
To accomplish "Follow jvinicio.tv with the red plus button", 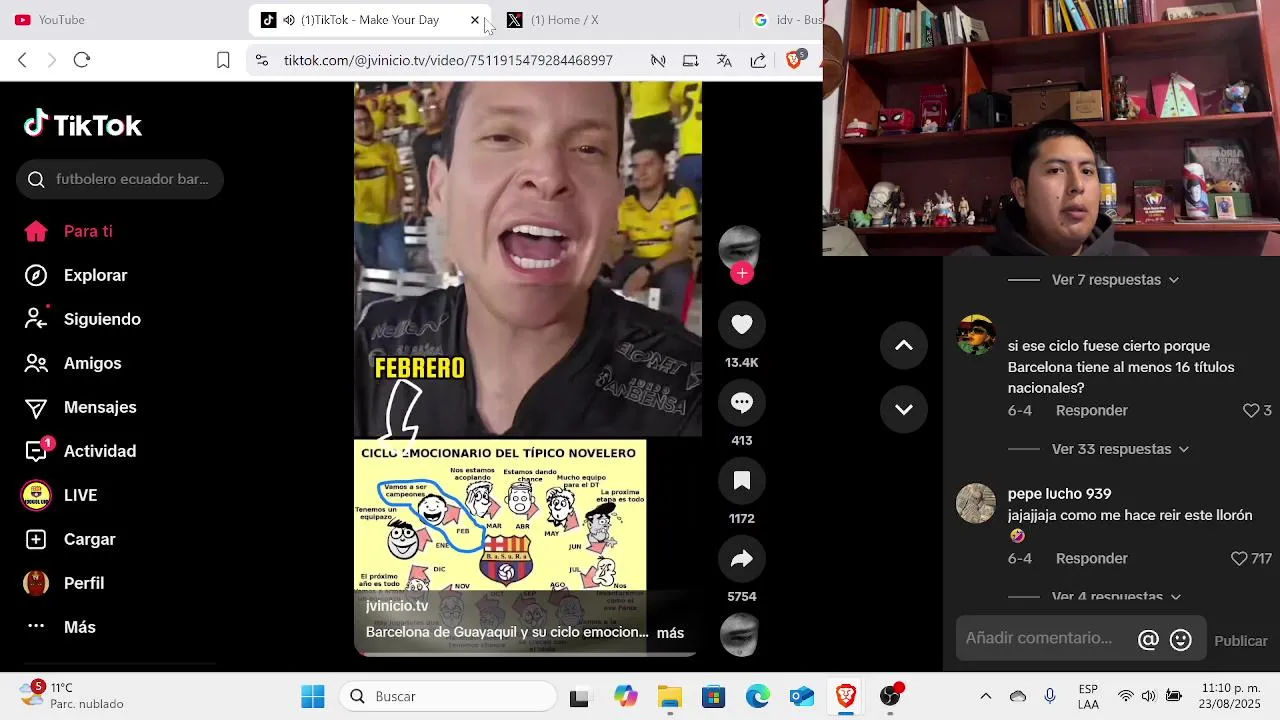I will click(742, 273).
